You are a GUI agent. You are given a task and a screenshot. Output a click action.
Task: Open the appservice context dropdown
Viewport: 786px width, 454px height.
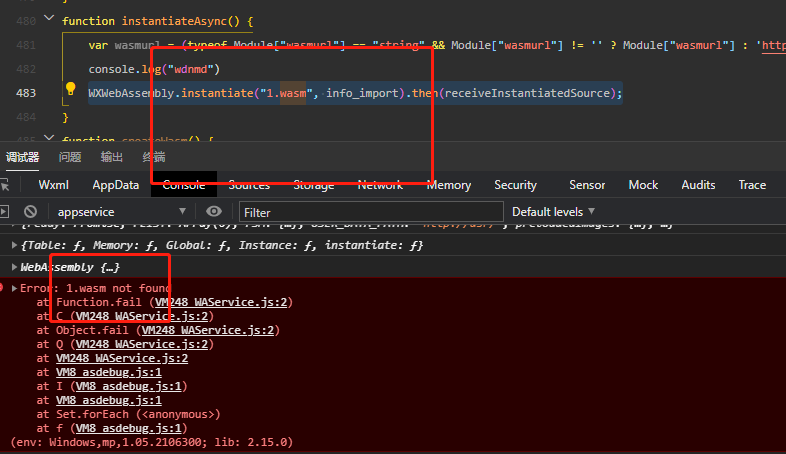click(121, 212)
